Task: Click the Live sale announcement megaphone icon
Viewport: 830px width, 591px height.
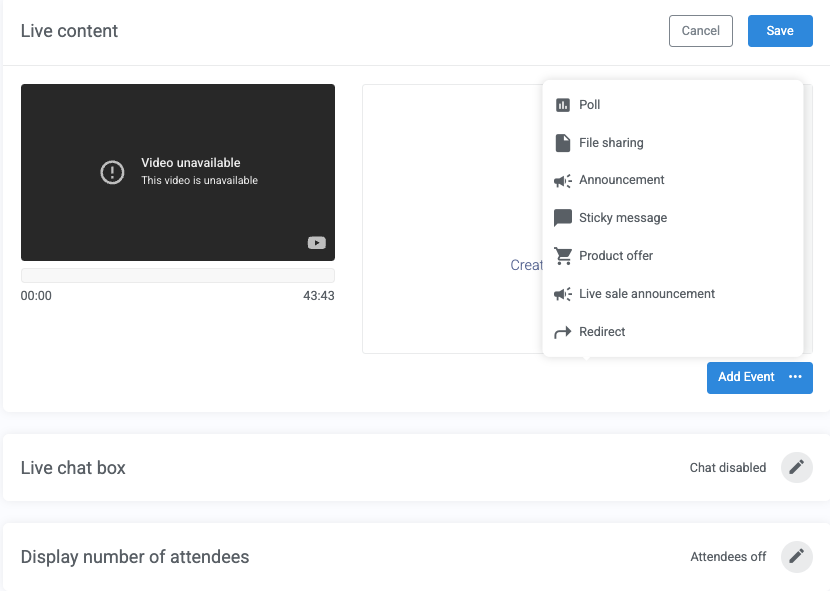Action: tap(563, 293)
